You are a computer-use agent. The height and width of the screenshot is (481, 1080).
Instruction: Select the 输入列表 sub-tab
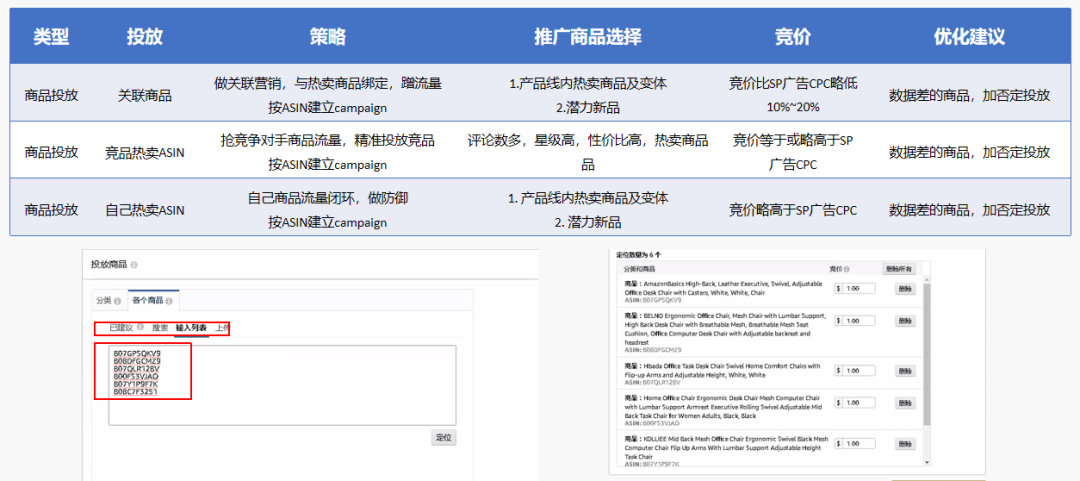coord(191,328)
